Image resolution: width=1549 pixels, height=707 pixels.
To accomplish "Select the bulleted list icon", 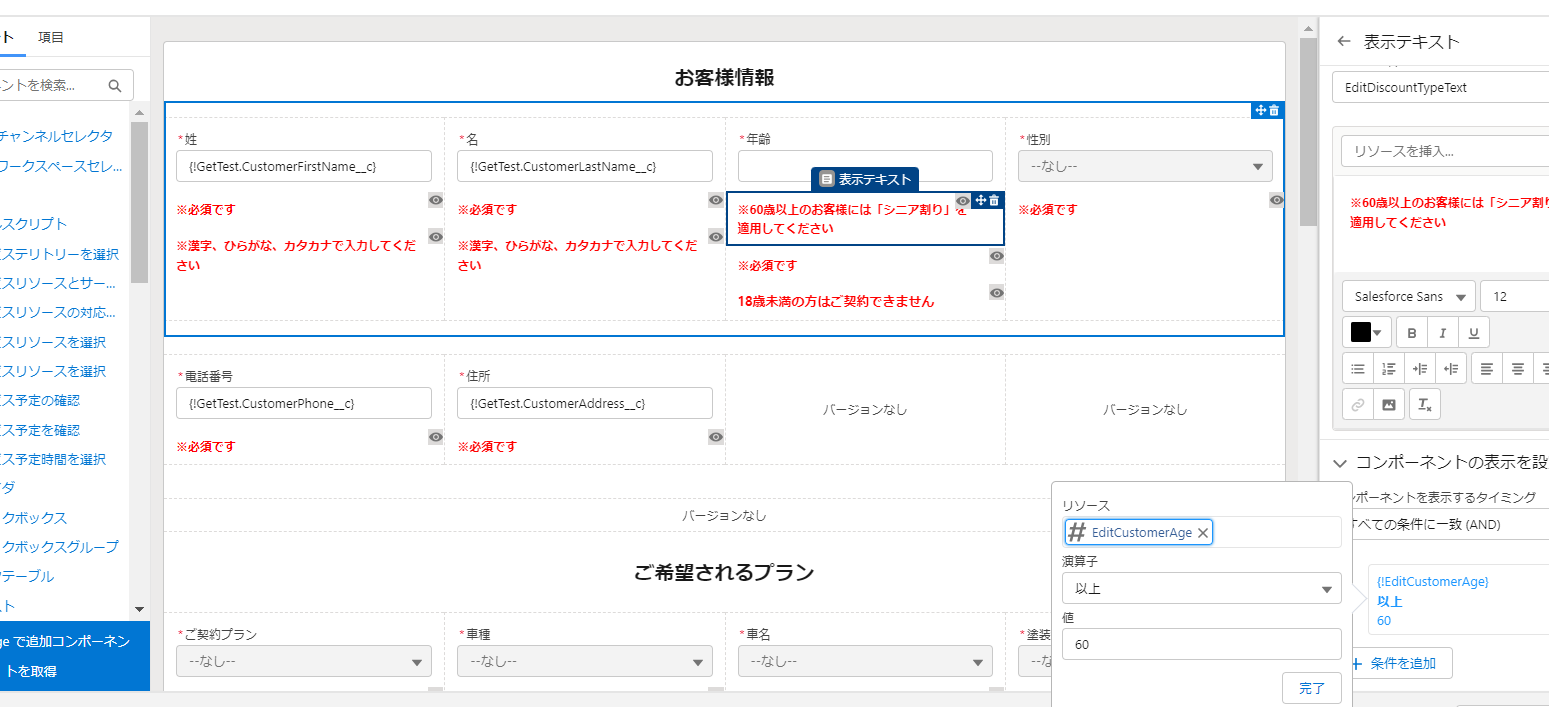I will tap(1357, 368).
